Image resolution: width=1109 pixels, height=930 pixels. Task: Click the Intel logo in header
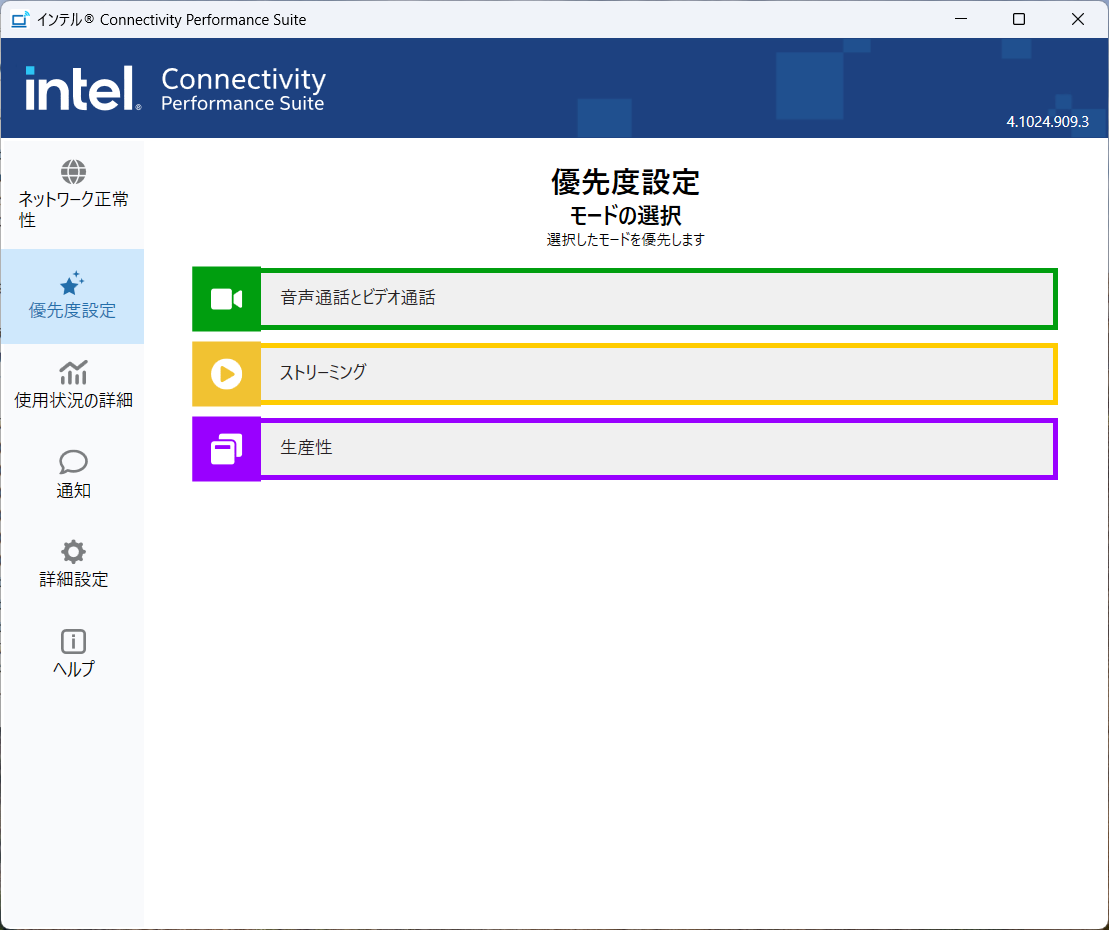tap(81, 89)
